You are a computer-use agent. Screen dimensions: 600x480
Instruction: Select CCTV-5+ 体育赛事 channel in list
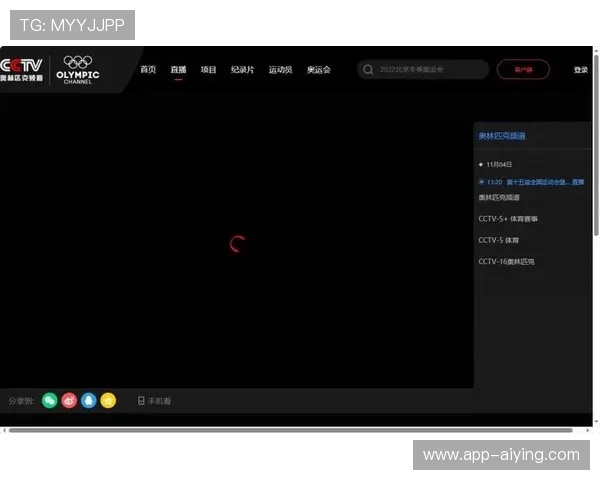508,219
